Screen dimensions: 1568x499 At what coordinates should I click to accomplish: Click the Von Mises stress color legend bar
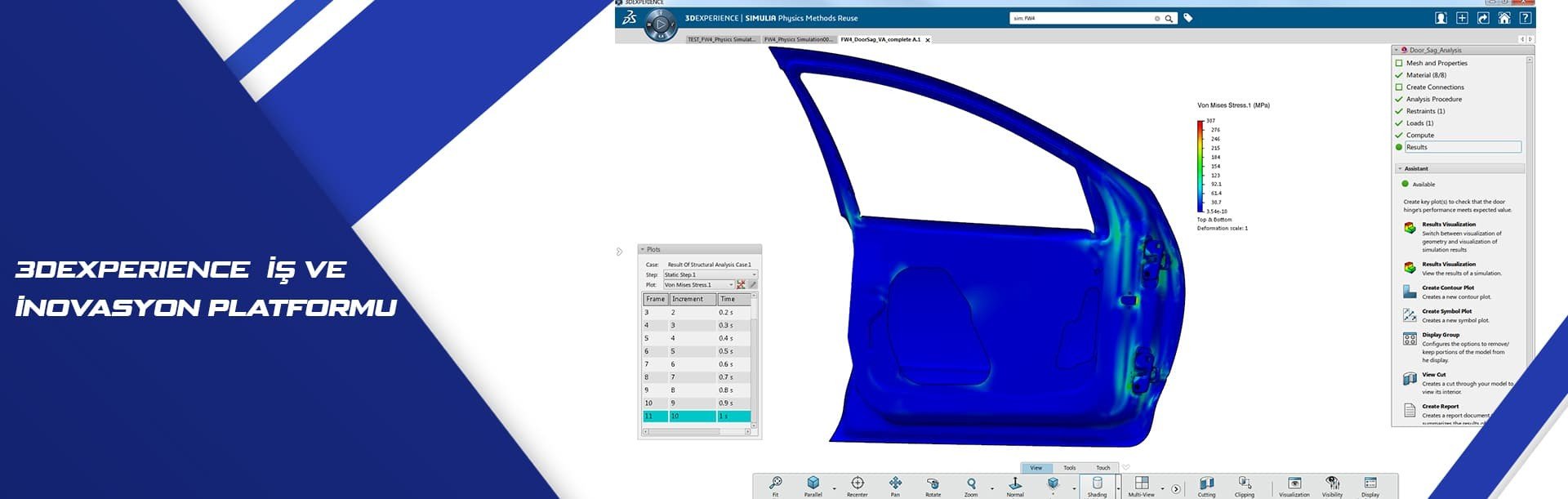pyautogui.click(x=1200, y=167)
